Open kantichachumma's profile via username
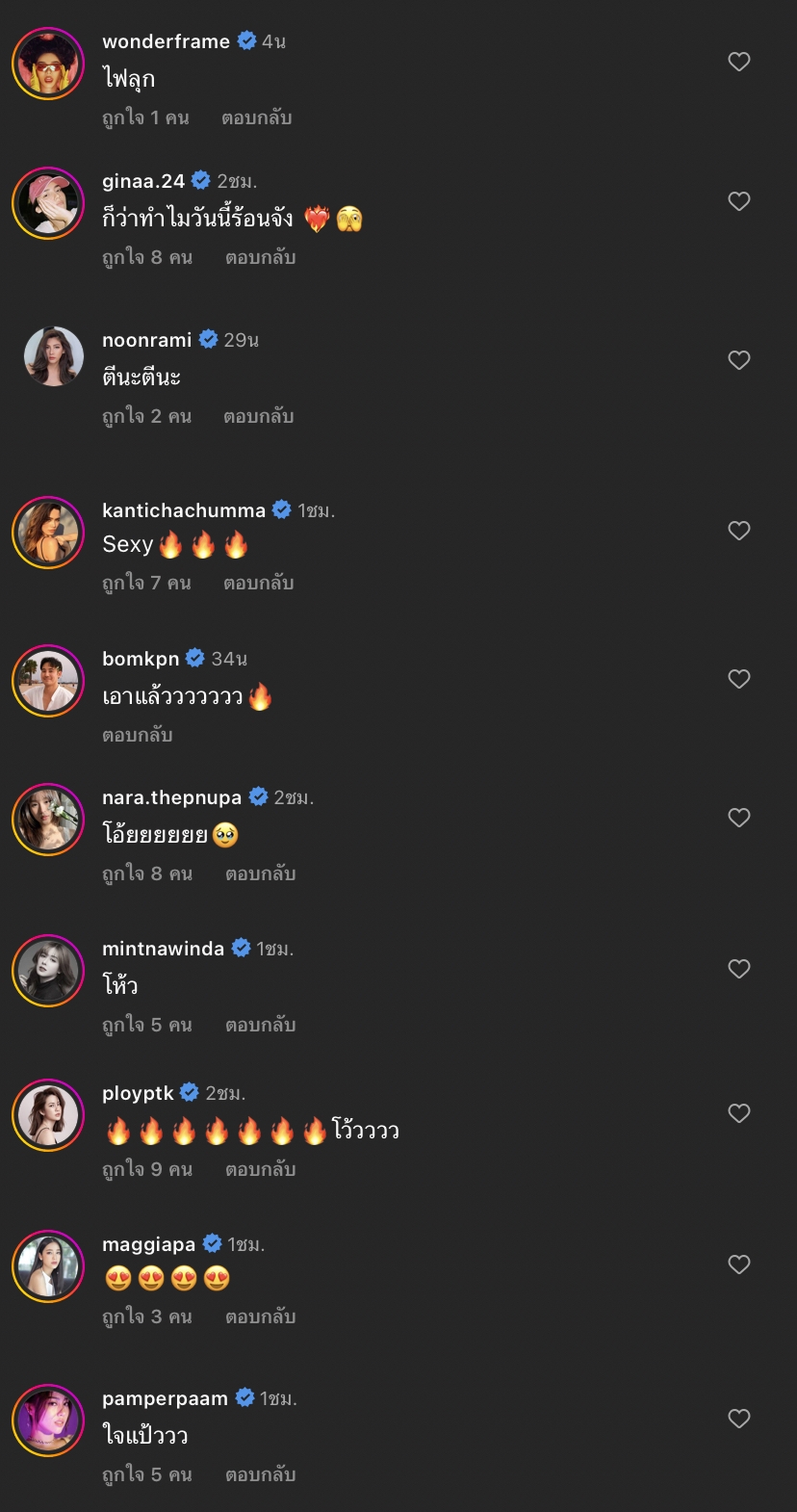Image resolution: width=797 pixels, height=1512 pixels. tap(184, 510)
